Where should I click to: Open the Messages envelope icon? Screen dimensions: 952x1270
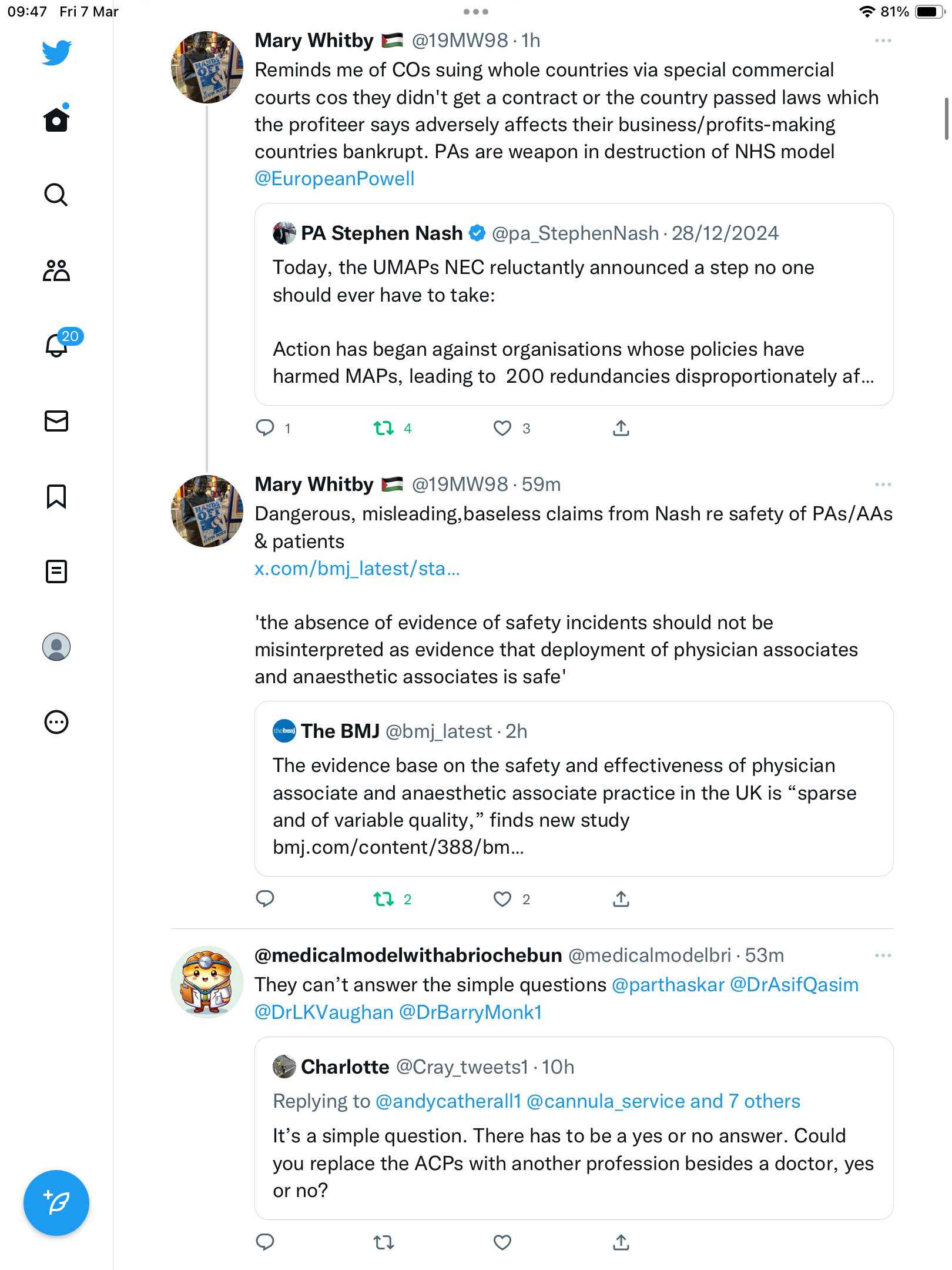pos(56,421)
